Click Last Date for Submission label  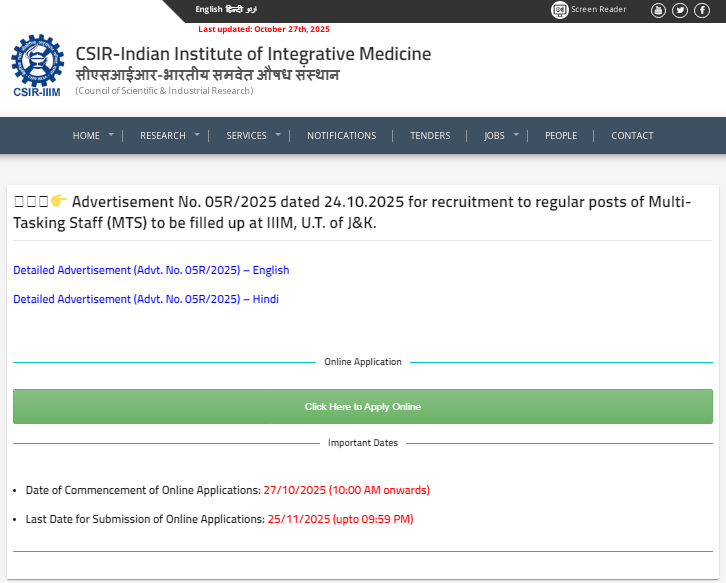click(x=145, y=519)
